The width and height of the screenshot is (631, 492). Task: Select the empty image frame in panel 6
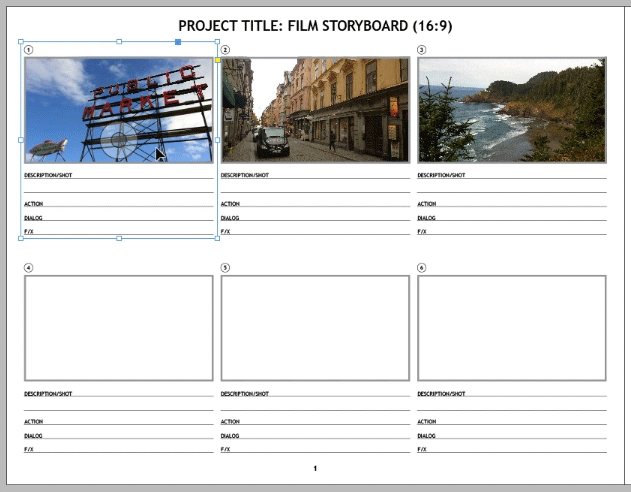click(x=512, y=328)
